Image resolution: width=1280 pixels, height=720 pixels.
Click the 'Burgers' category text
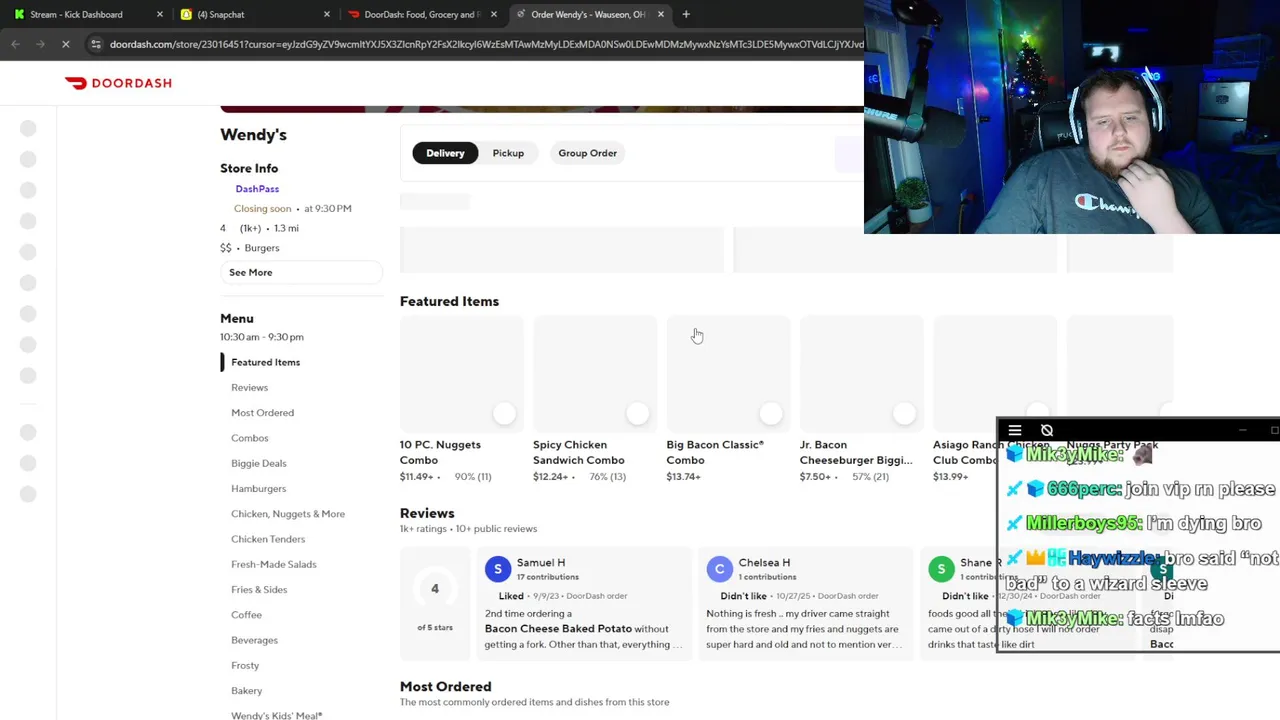(x=262, y=248)
